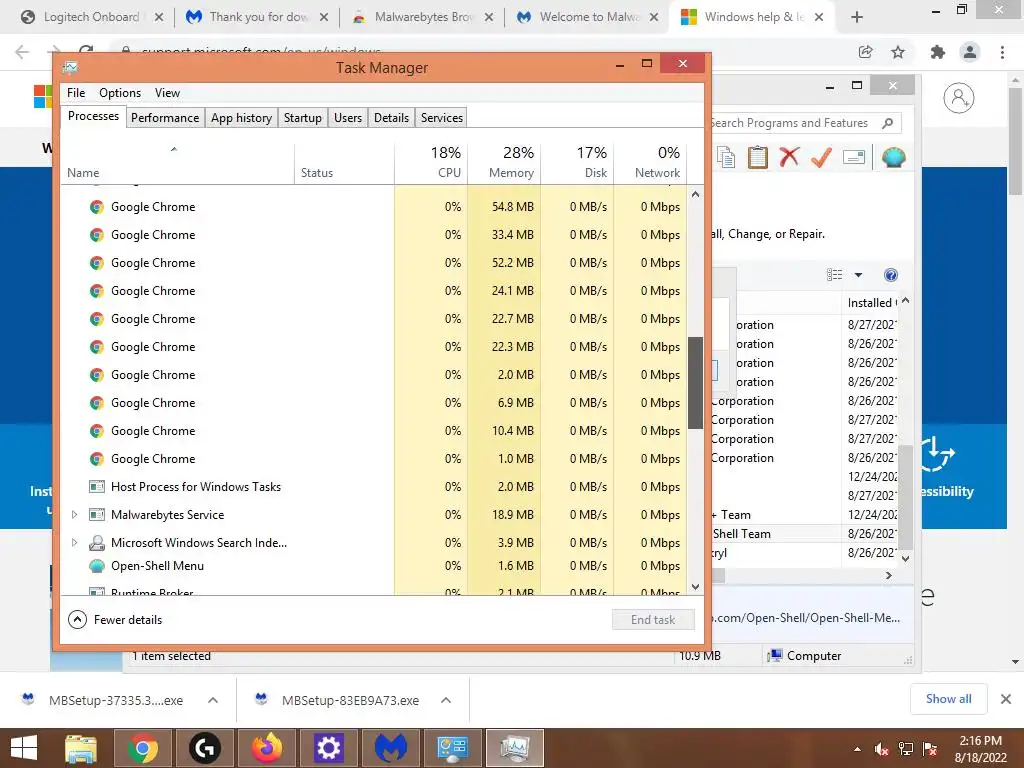The image size is (1024, 768).
Task: Click Chrome icon of the 22.7 MB process
Action: [x=97, y=319]
